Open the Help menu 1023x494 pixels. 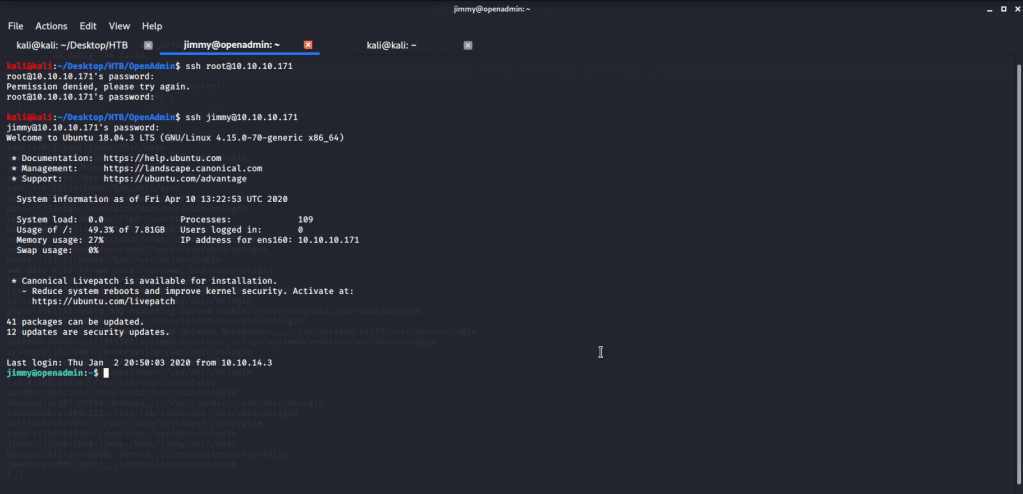click(152, 25)
